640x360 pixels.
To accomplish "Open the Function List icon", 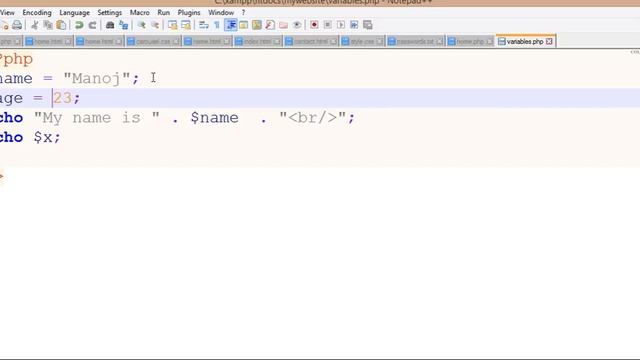I will (270, 25).
